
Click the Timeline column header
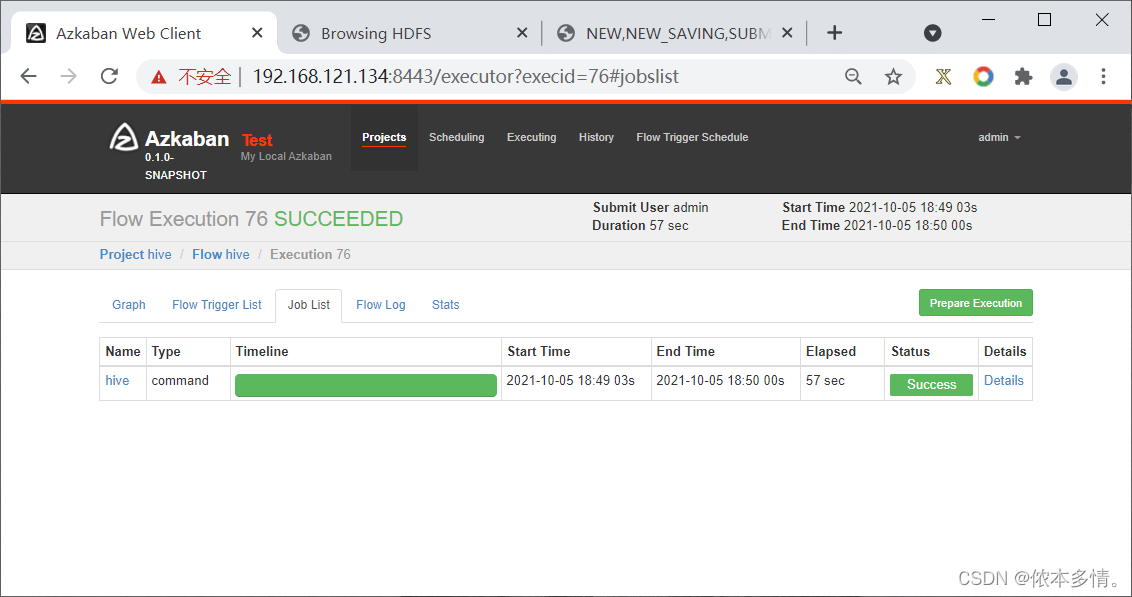(365, 352)
